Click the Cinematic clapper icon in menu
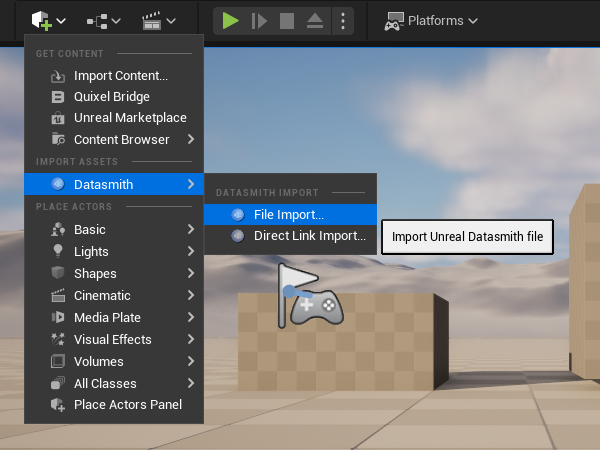Viewport: 600px width, 450px height. (x=58, y=295)
